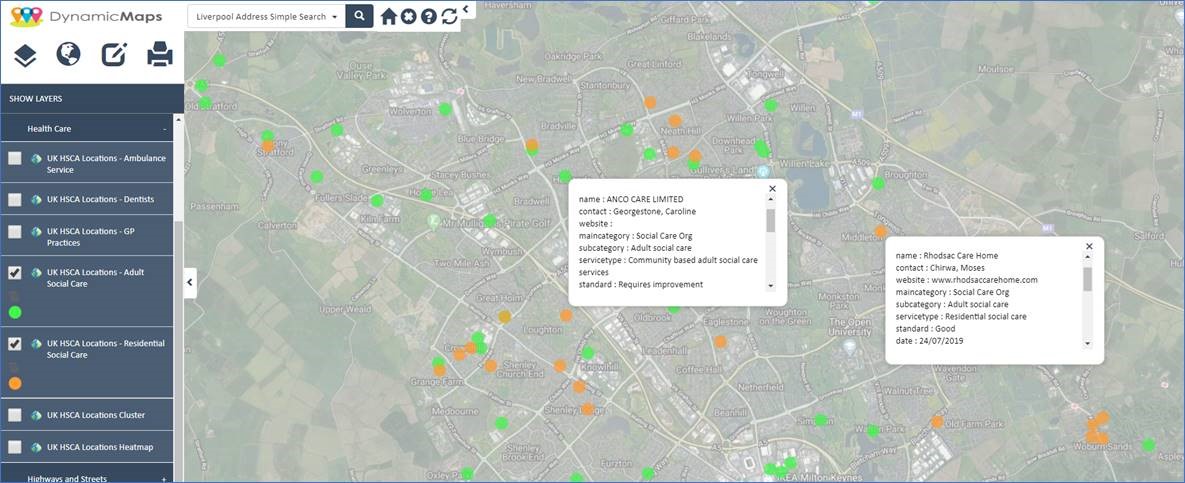Screen dimensions: 1185x483
Task: Click globe icon beside GP Practices layer
Action: (36, 231)
